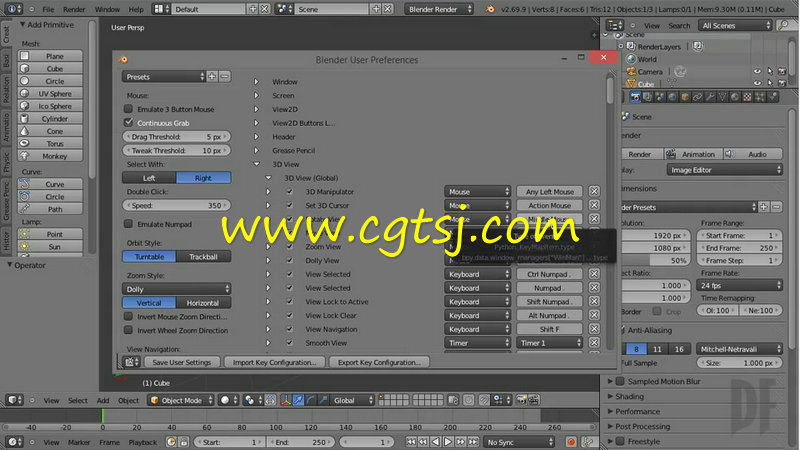Viewport: 800px width, 450px height.
Task: Add a Cylinder mesh
Action: [50, 118]
